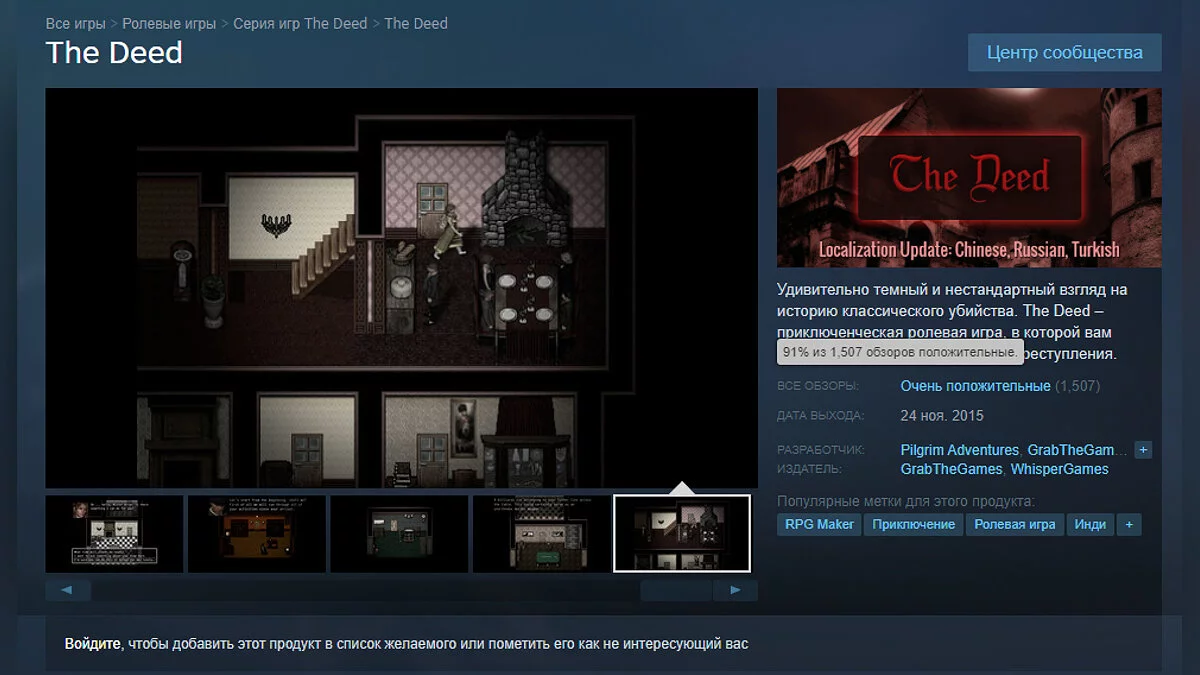Select first screenshot thumbnail with checkered floor
1200x675 pixels.
[115, 534]
